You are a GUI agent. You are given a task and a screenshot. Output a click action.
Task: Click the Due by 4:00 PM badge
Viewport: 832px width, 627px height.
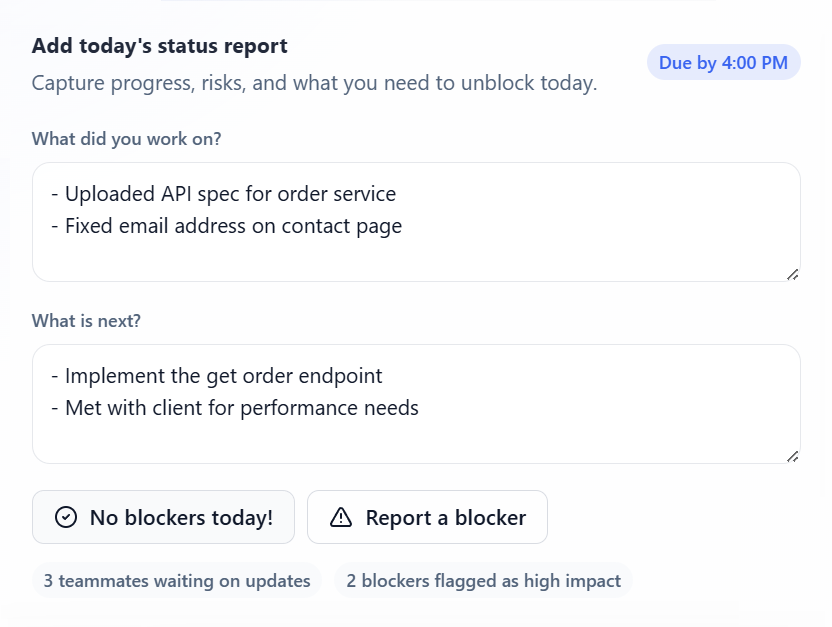[x=723, y=62]
